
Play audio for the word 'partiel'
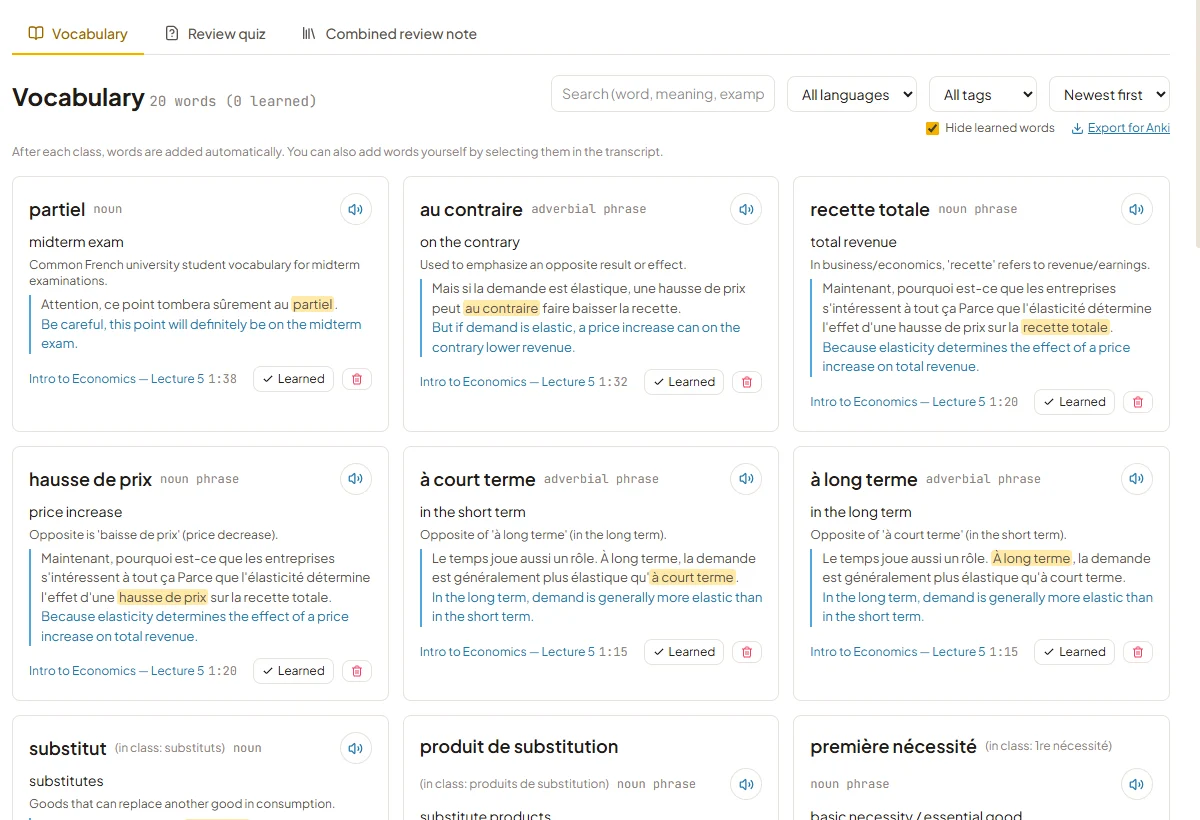(355, 210)
